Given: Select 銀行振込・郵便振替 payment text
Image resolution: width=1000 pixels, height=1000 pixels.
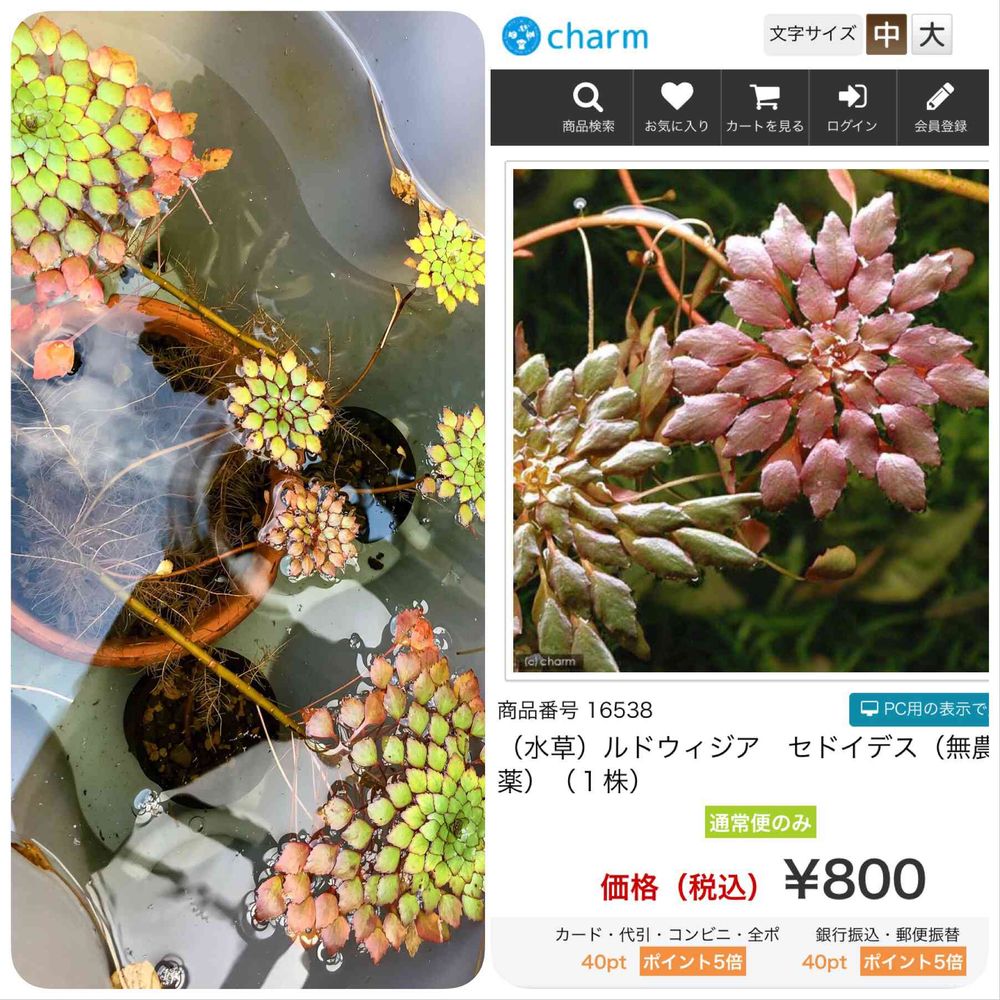Looking at the screenshot, I should (887, 934).
